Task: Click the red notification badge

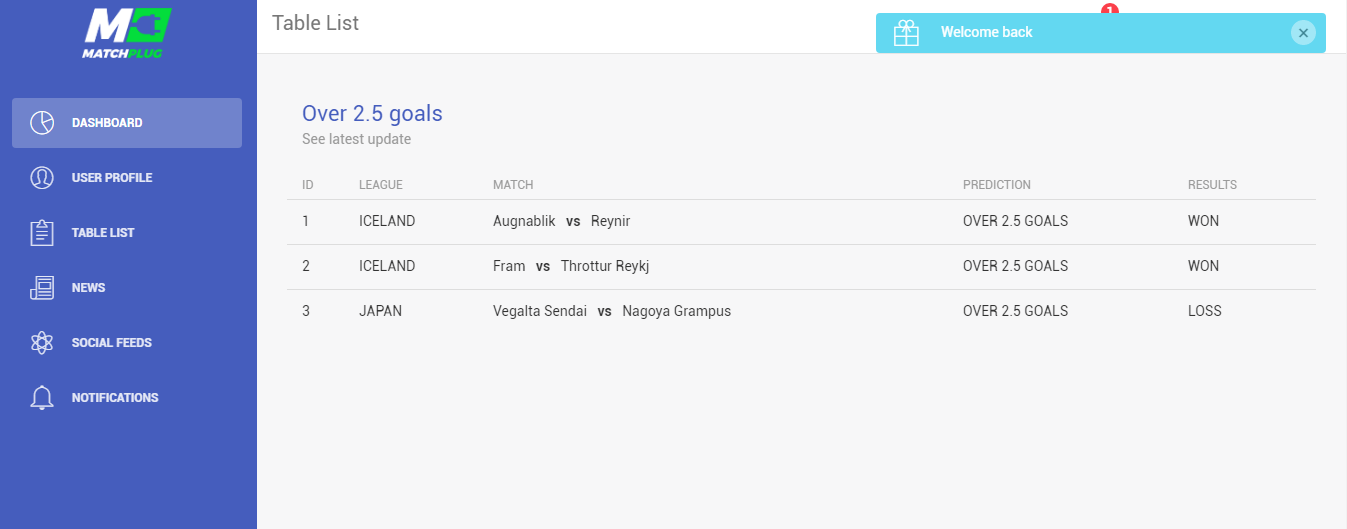Action: click(x=1109, y=10)
